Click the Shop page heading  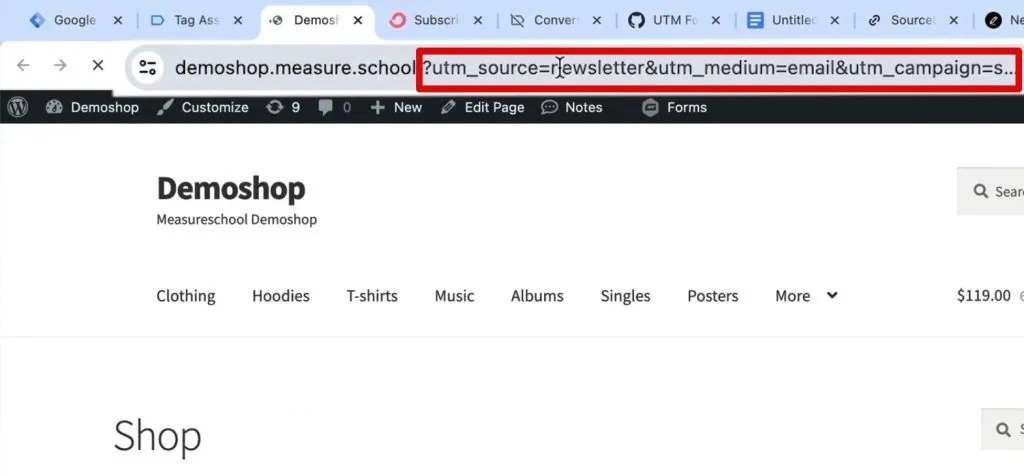pos(157,436)
